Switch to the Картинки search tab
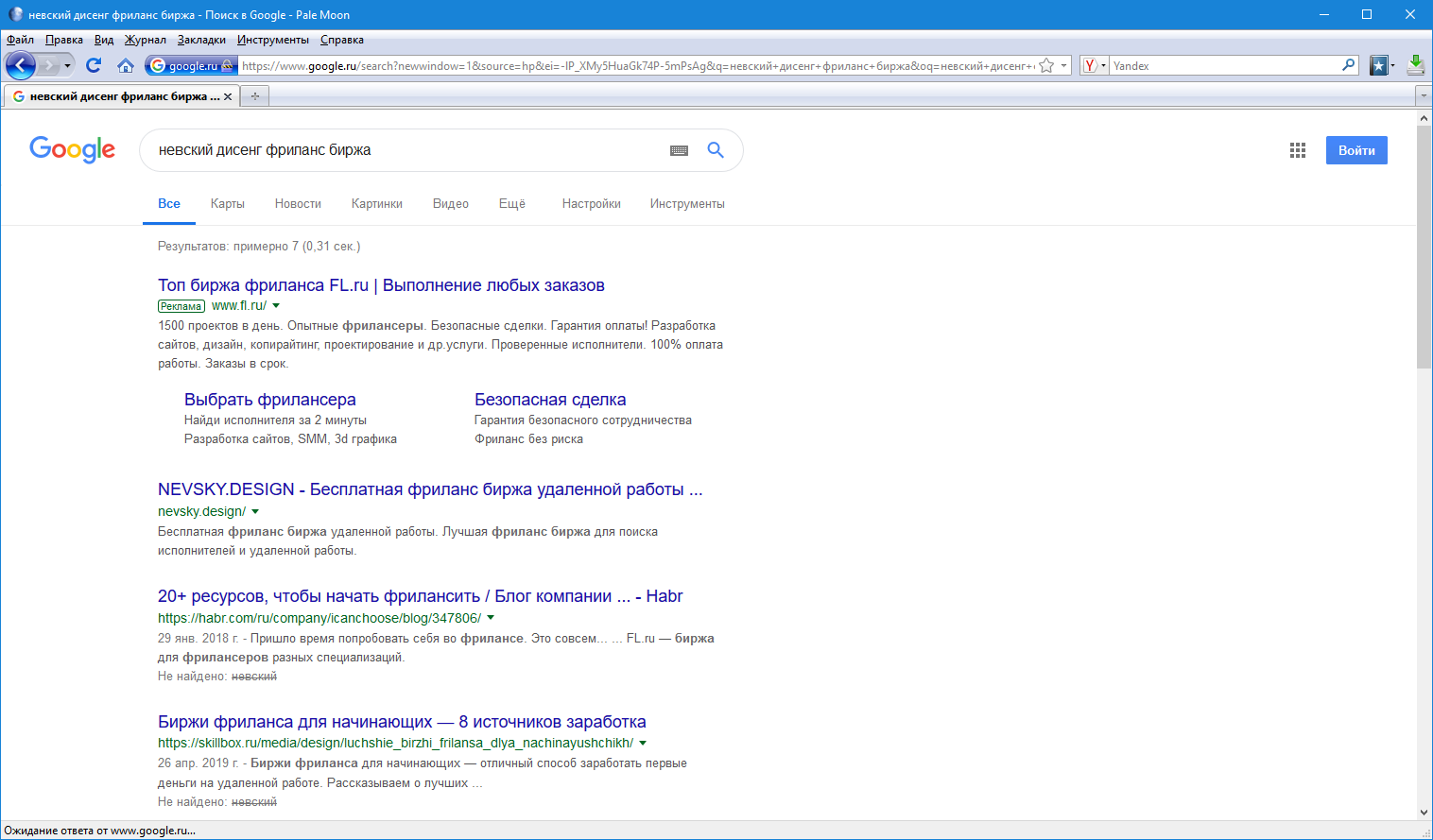1433x840 pixels. point(376,203)
